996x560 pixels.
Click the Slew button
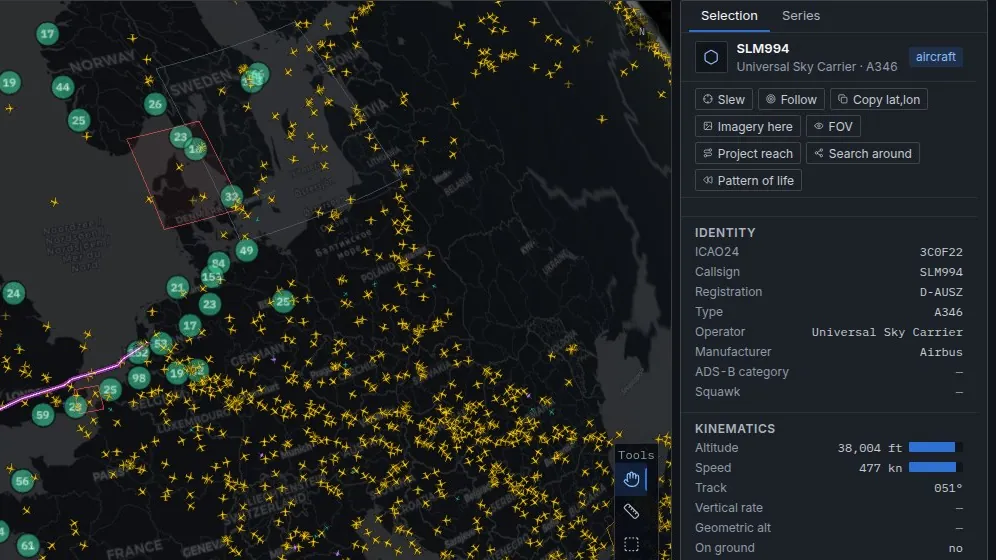(723, 100)
